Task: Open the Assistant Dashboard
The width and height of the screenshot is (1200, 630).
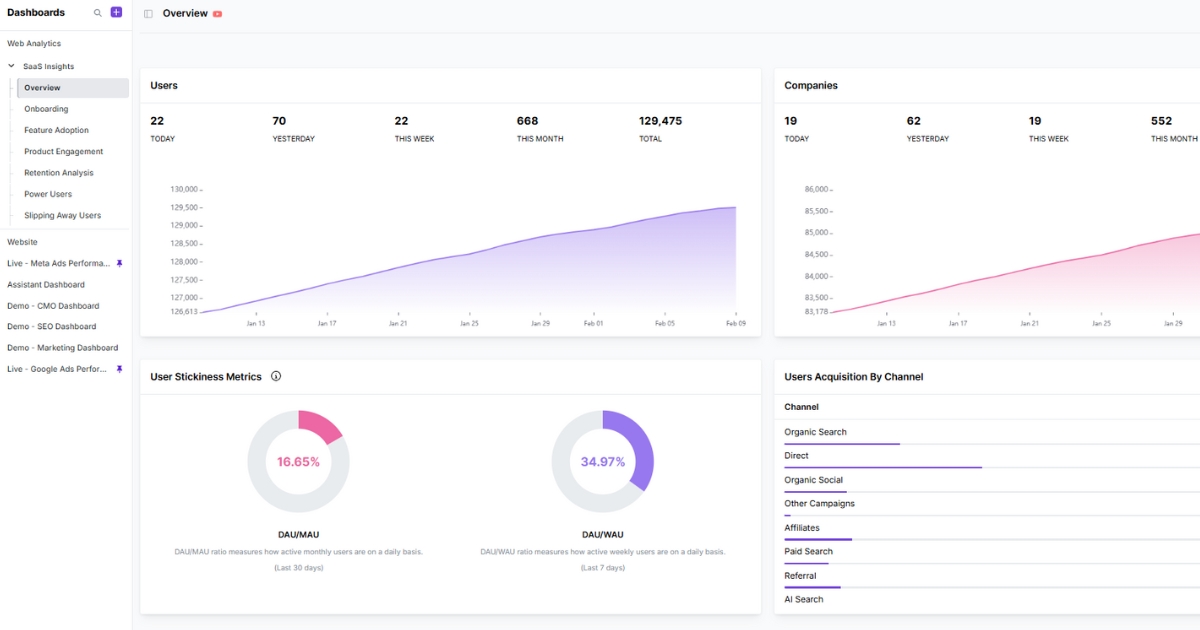Action: click(x=48, y=284)
